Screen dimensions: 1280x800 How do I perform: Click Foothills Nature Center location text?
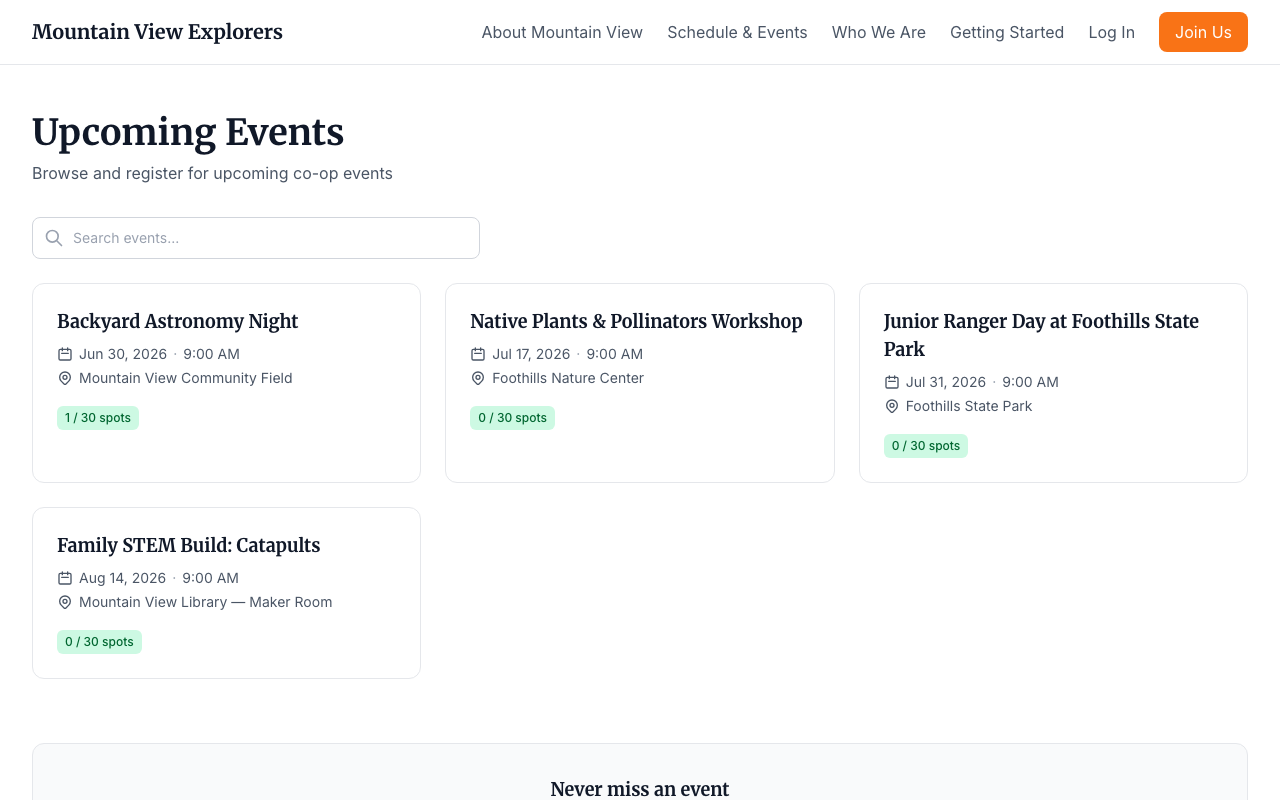coord(568,378)
